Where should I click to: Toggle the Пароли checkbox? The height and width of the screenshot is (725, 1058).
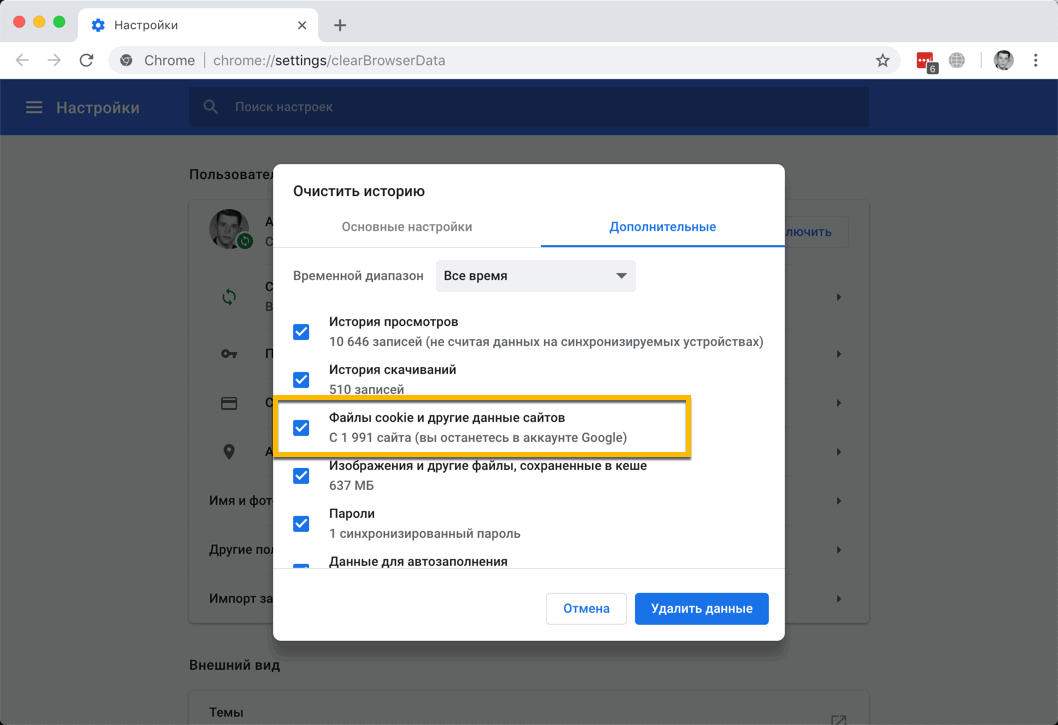point(301,523)
